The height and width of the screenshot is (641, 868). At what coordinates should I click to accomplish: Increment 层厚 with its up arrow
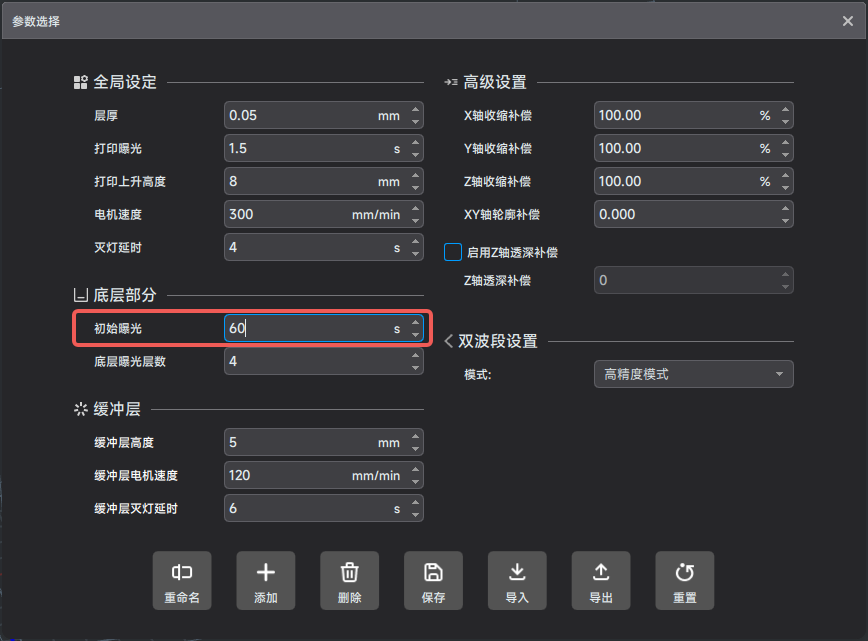click(416, 109)
